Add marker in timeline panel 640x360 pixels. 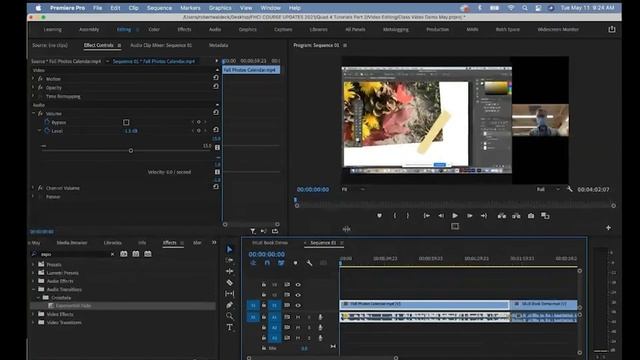point(296,263)
